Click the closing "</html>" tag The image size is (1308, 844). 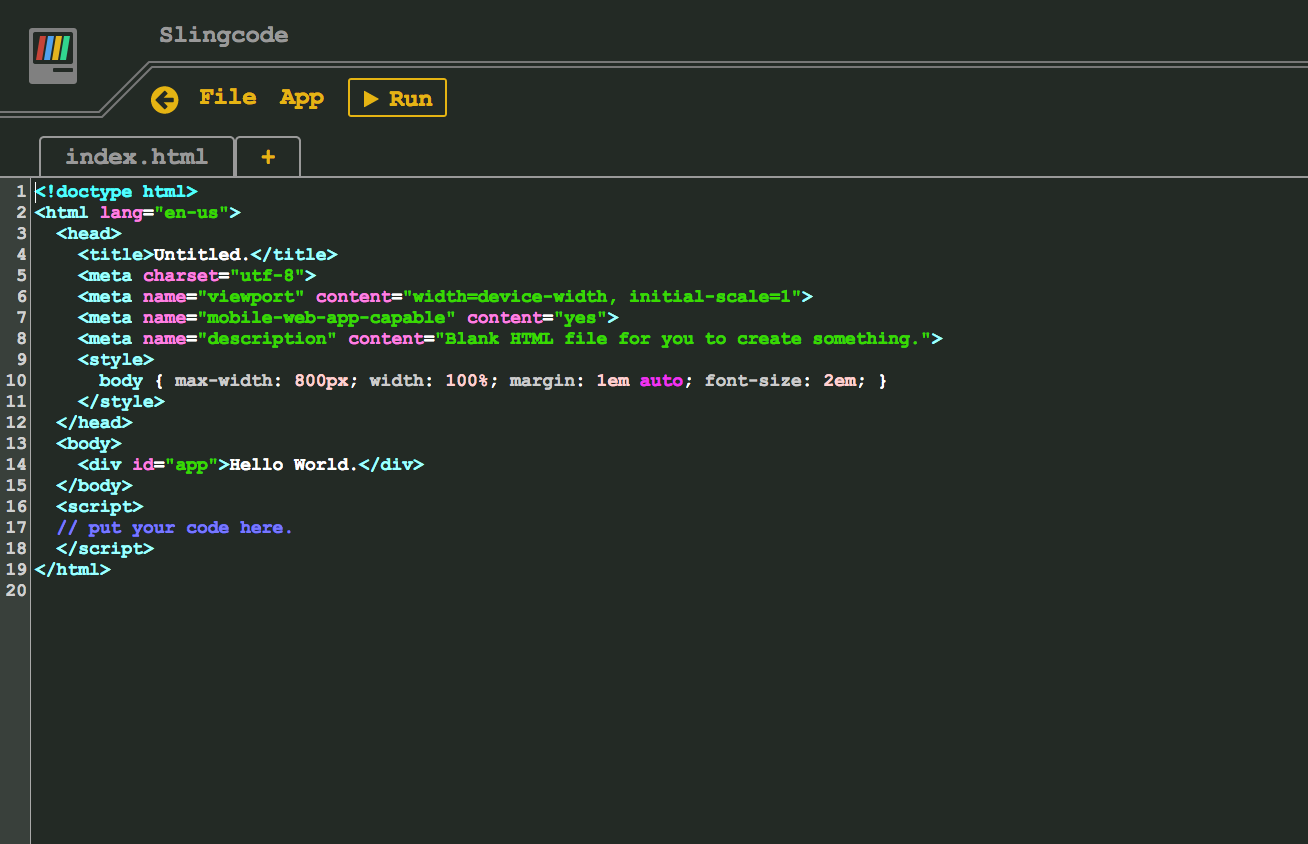click(x=72, y=569)
